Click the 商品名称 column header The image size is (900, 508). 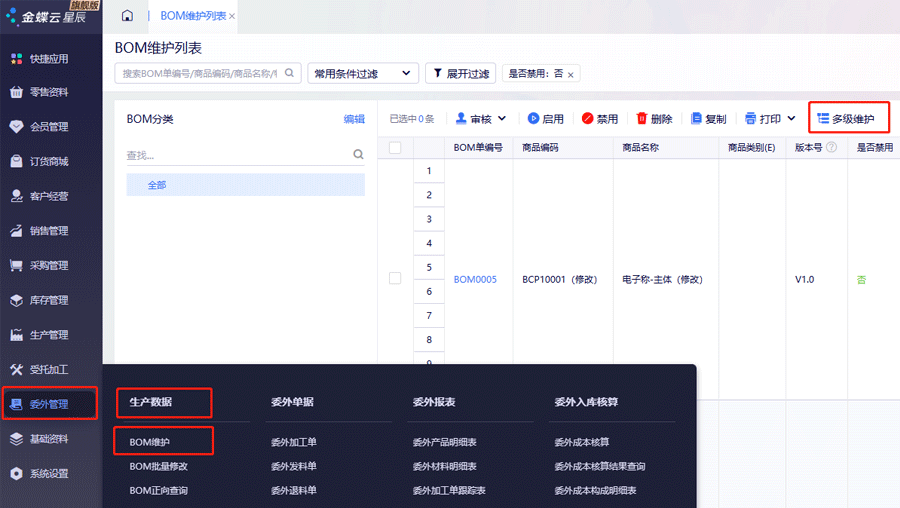(x=641, y=148)
